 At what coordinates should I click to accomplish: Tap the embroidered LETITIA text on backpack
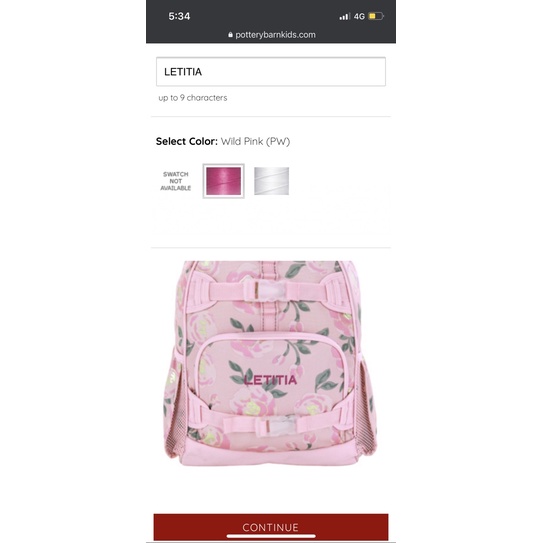click(271, 380)
